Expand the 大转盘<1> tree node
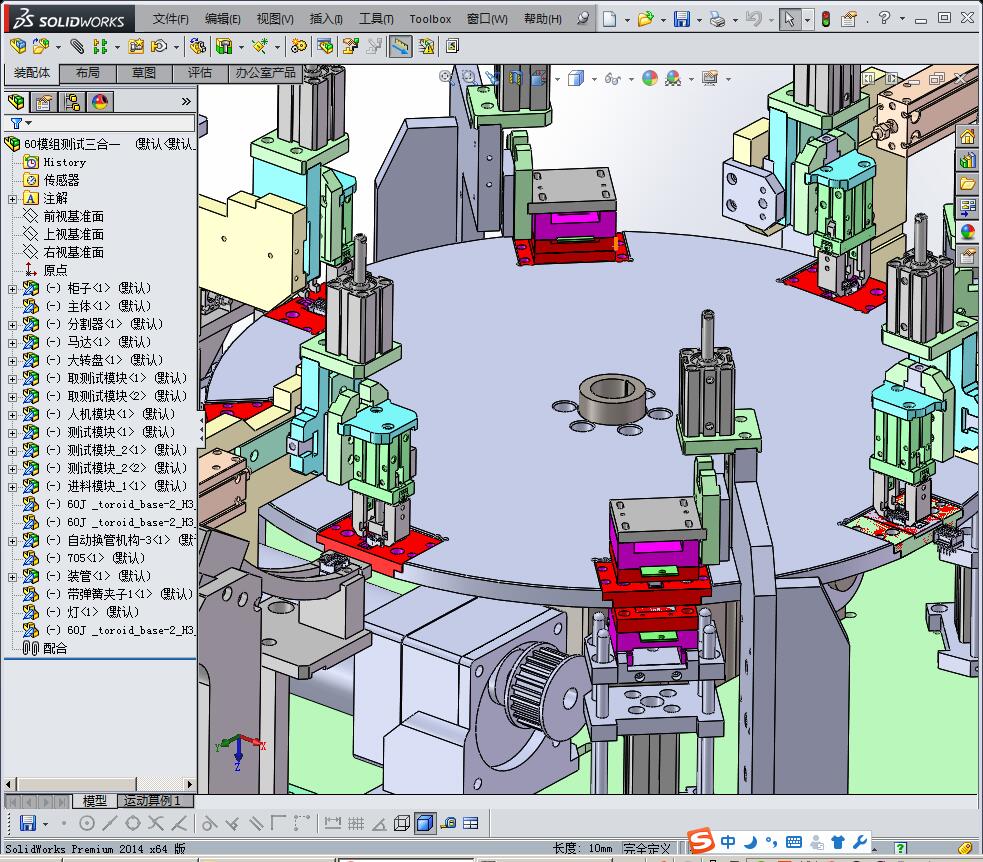Image resolution: width=983 pixels, height=862 pixels. tap(12, 361)
